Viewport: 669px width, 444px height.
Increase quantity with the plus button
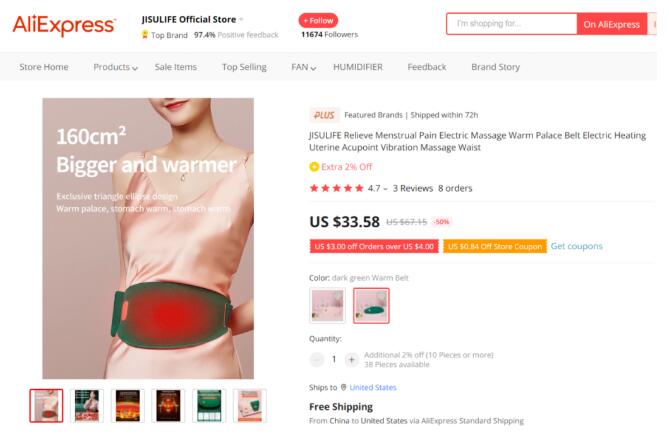pos(352,360)
